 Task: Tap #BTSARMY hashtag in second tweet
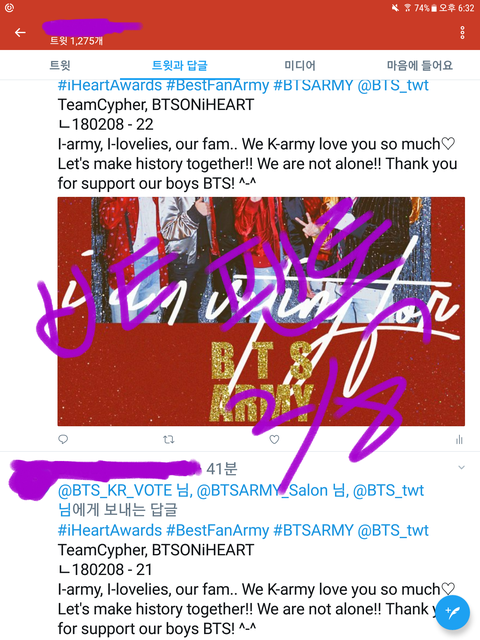(x=313, y=530)
